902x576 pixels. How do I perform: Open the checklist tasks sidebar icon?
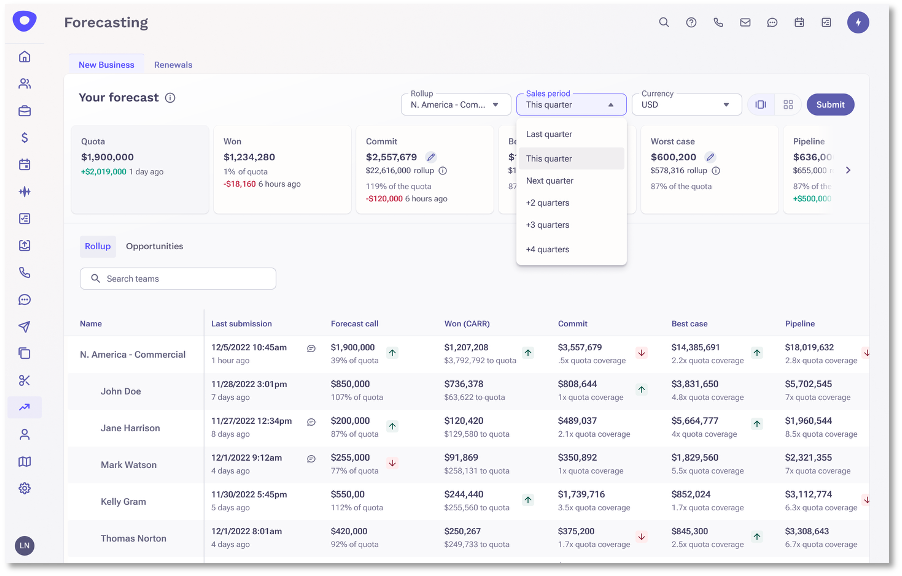click(x=24, y=219)
